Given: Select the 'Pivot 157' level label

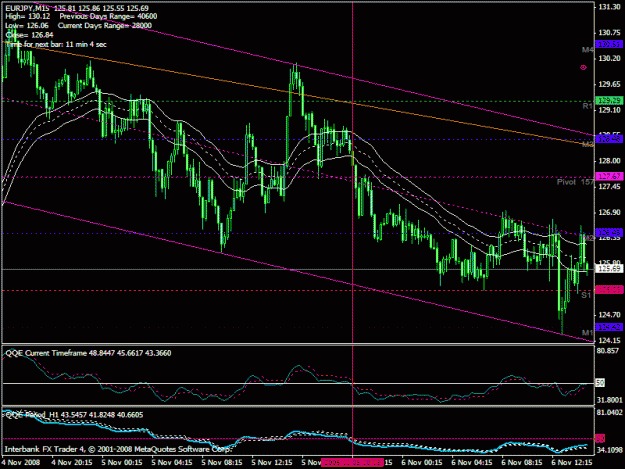Looking at the screenshot, I should click(x=575, y=182).
